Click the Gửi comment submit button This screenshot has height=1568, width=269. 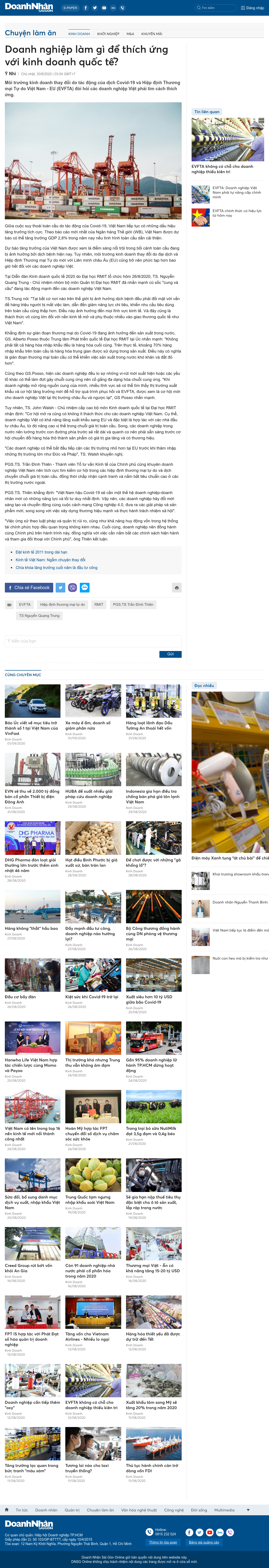[170, 654]
